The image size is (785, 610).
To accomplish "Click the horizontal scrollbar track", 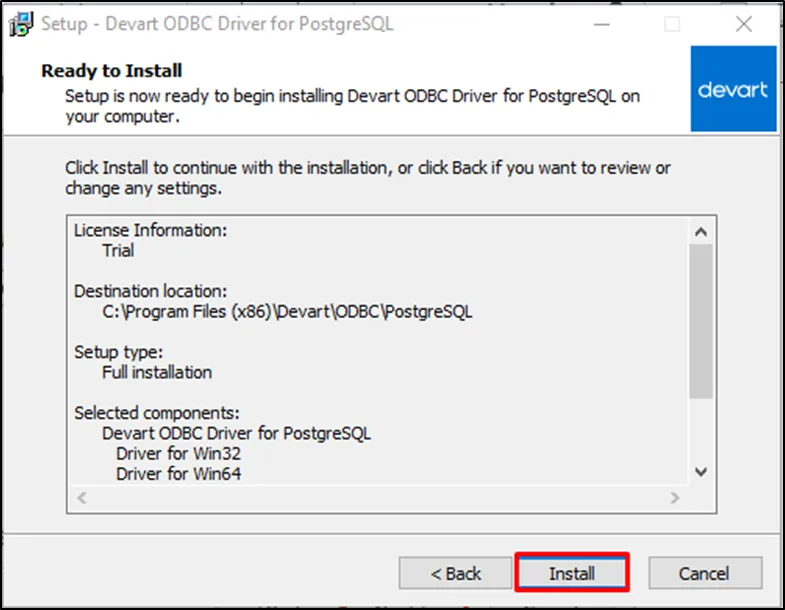I will [378, 497].
